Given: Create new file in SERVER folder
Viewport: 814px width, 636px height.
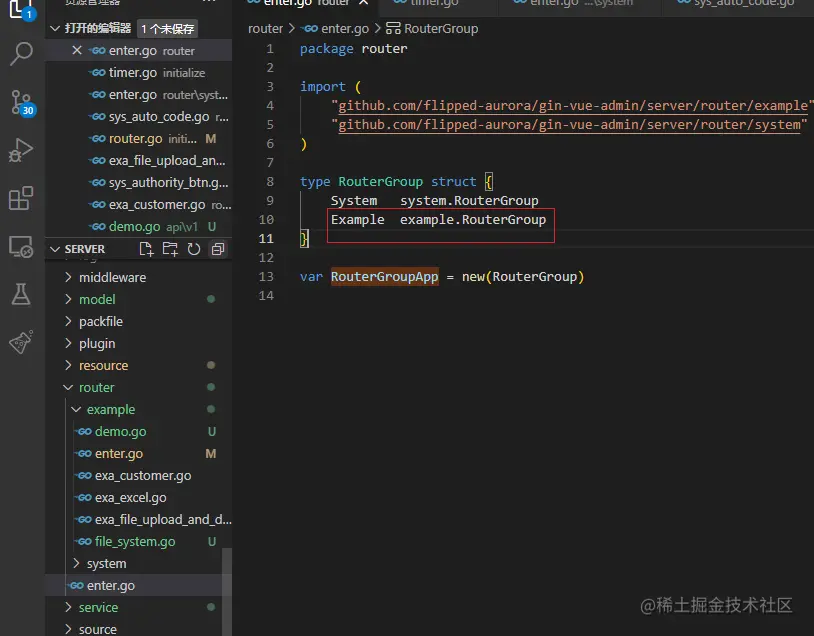Looking at the screenshot, I should tap(146, 249).
